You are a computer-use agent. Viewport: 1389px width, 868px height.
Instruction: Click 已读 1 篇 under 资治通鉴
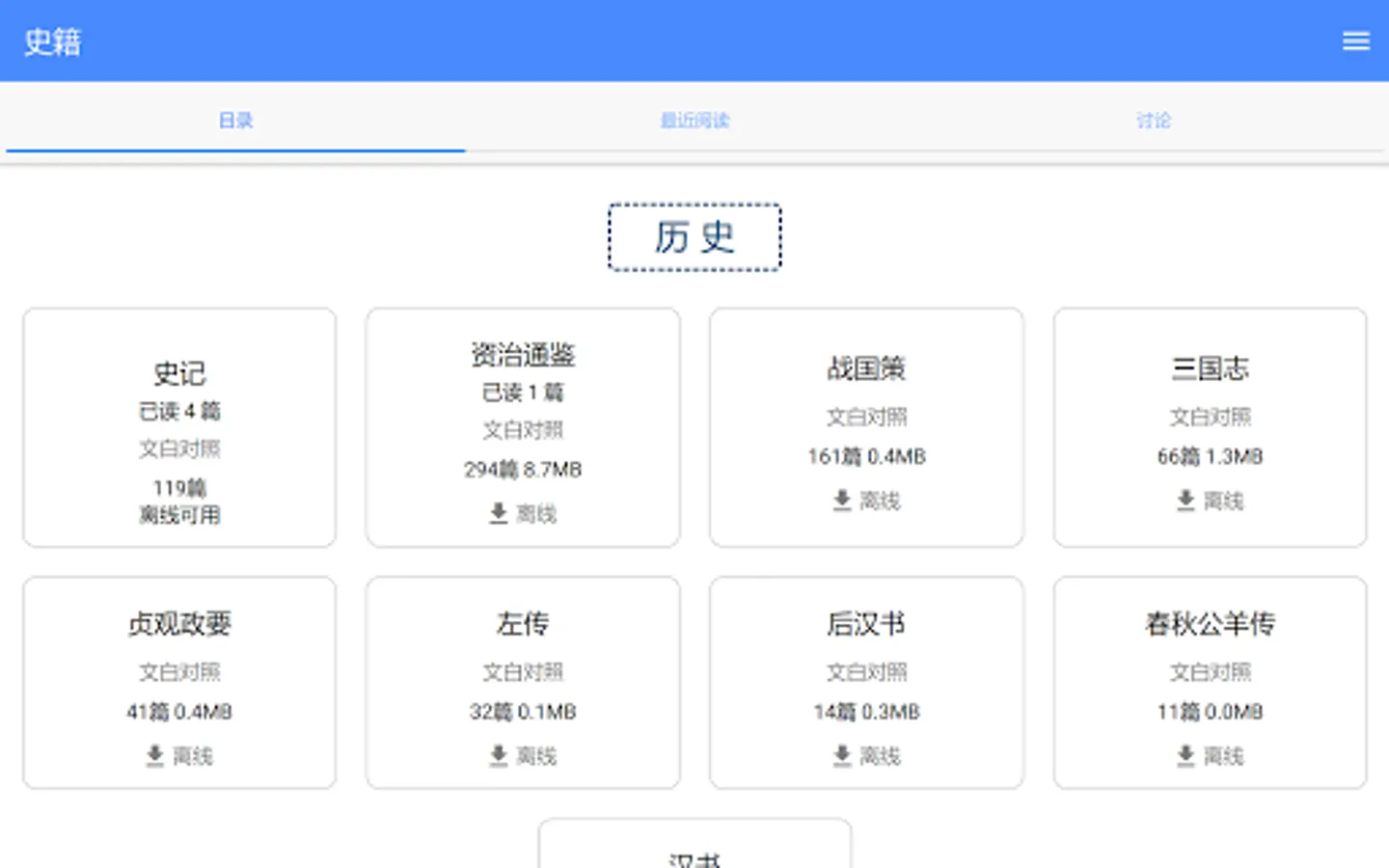click(x=523, y=393)
